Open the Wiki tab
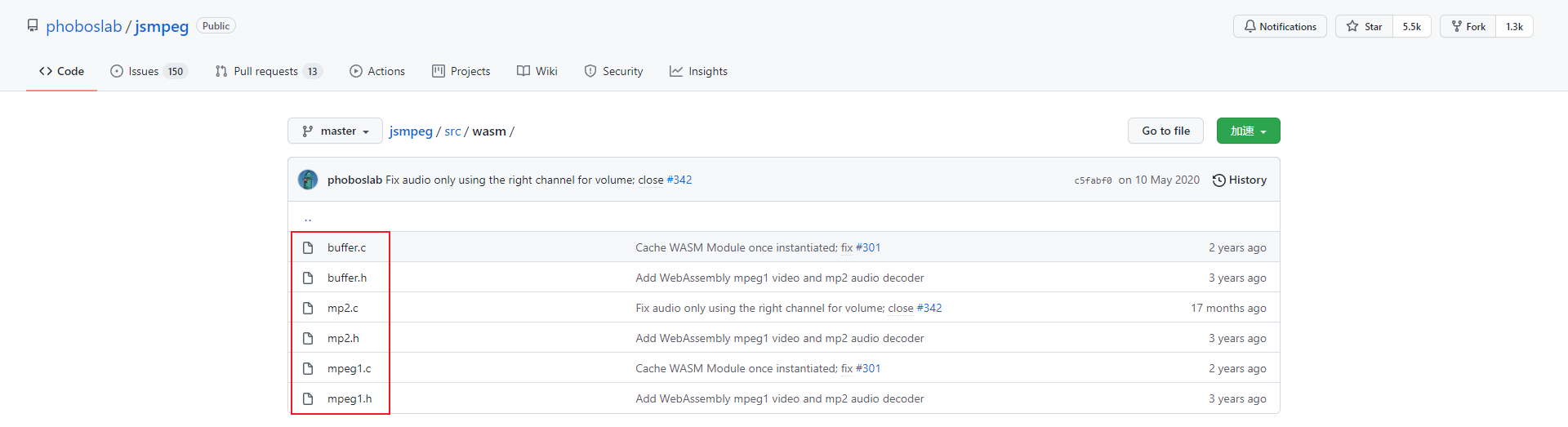This screenshot has height=427, width=1568. pos(537,71)
